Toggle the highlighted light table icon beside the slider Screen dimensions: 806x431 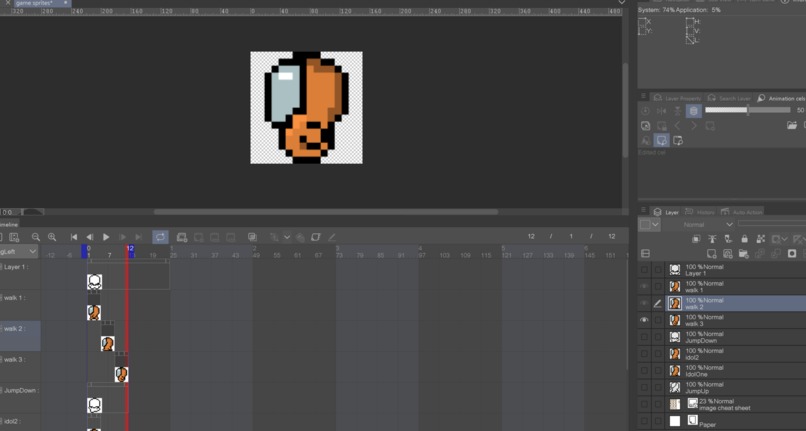pos(693,111)
